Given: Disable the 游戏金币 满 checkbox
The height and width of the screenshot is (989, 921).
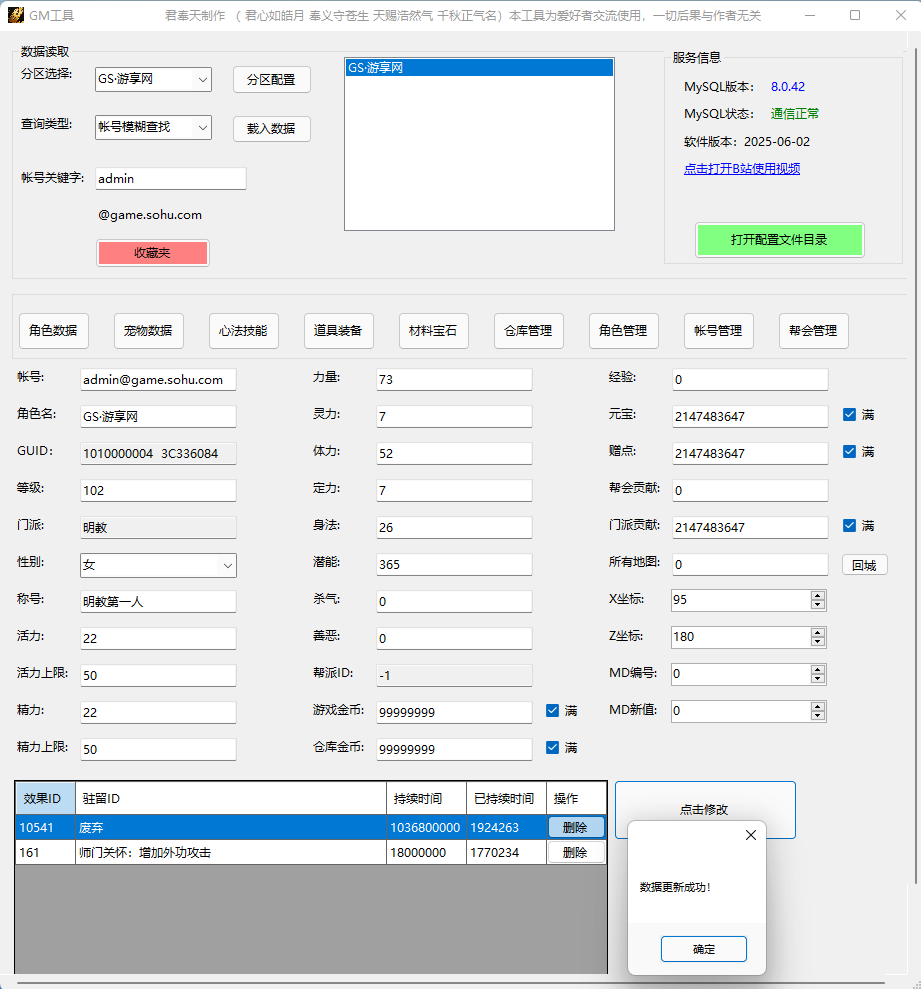Looking at the screenshot, I should pyautogui.click(x=552, y=711).
